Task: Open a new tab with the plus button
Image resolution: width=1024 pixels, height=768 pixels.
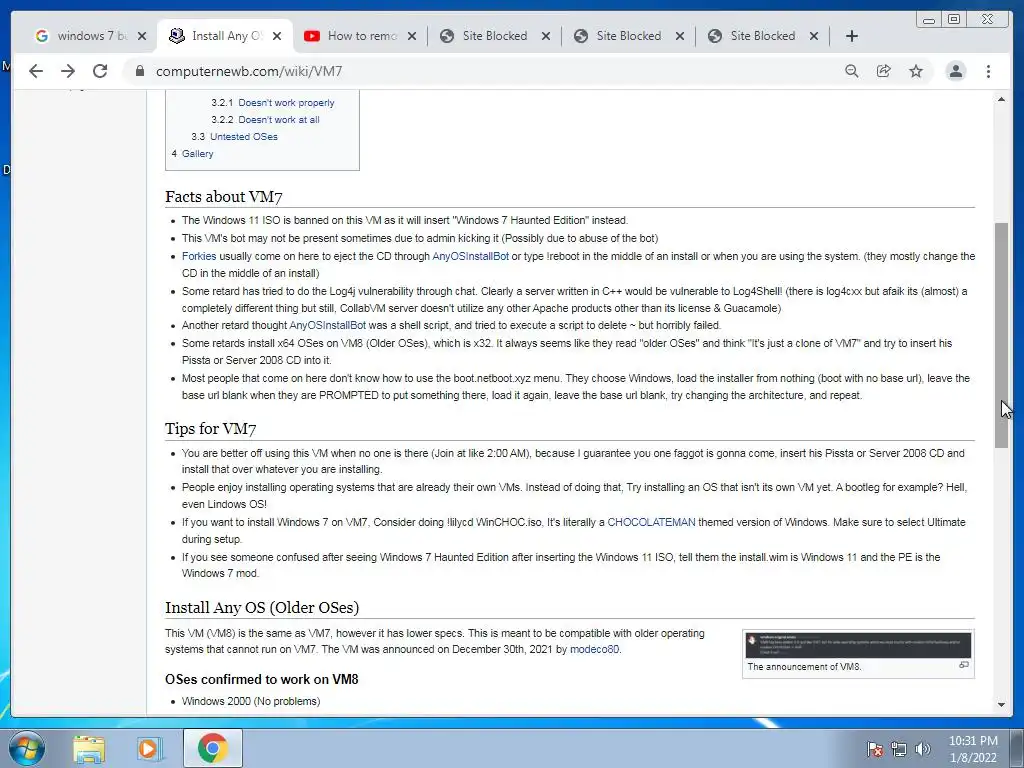Action: 852,36
